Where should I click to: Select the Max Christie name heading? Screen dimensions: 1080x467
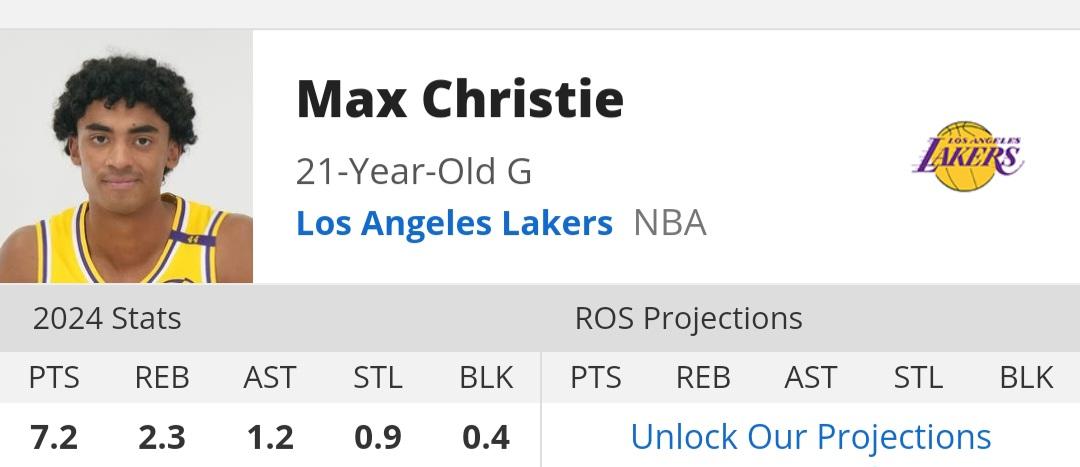click(x=460, y=99)
